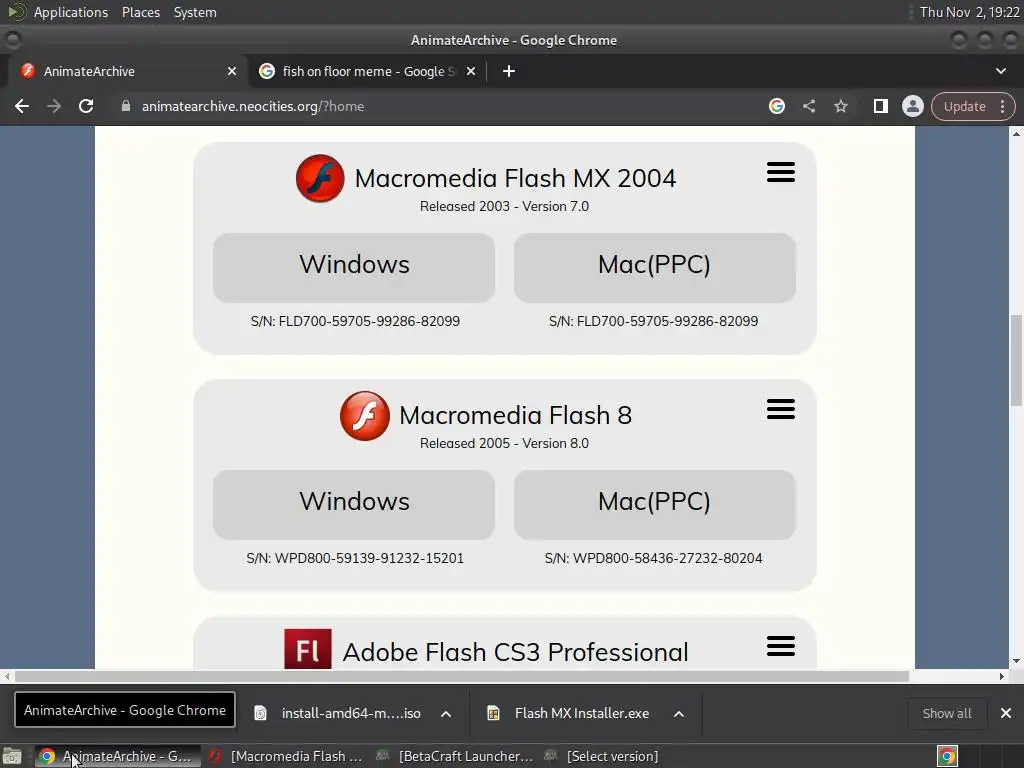Image resolution: width=1024 pixels, height=768 pixels.
Task: Open hamburger menu on Flash MX 2004 card
Action: 780,172
